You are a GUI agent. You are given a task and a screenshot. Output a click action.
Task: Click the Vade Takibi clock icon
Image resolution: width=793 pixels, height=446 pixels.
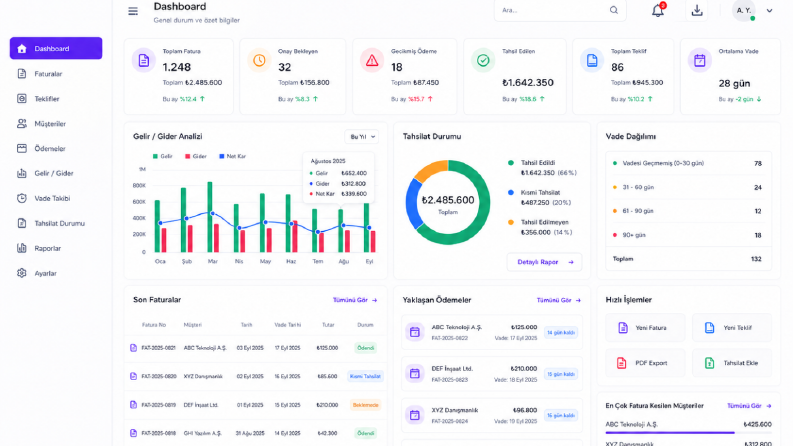22,198
